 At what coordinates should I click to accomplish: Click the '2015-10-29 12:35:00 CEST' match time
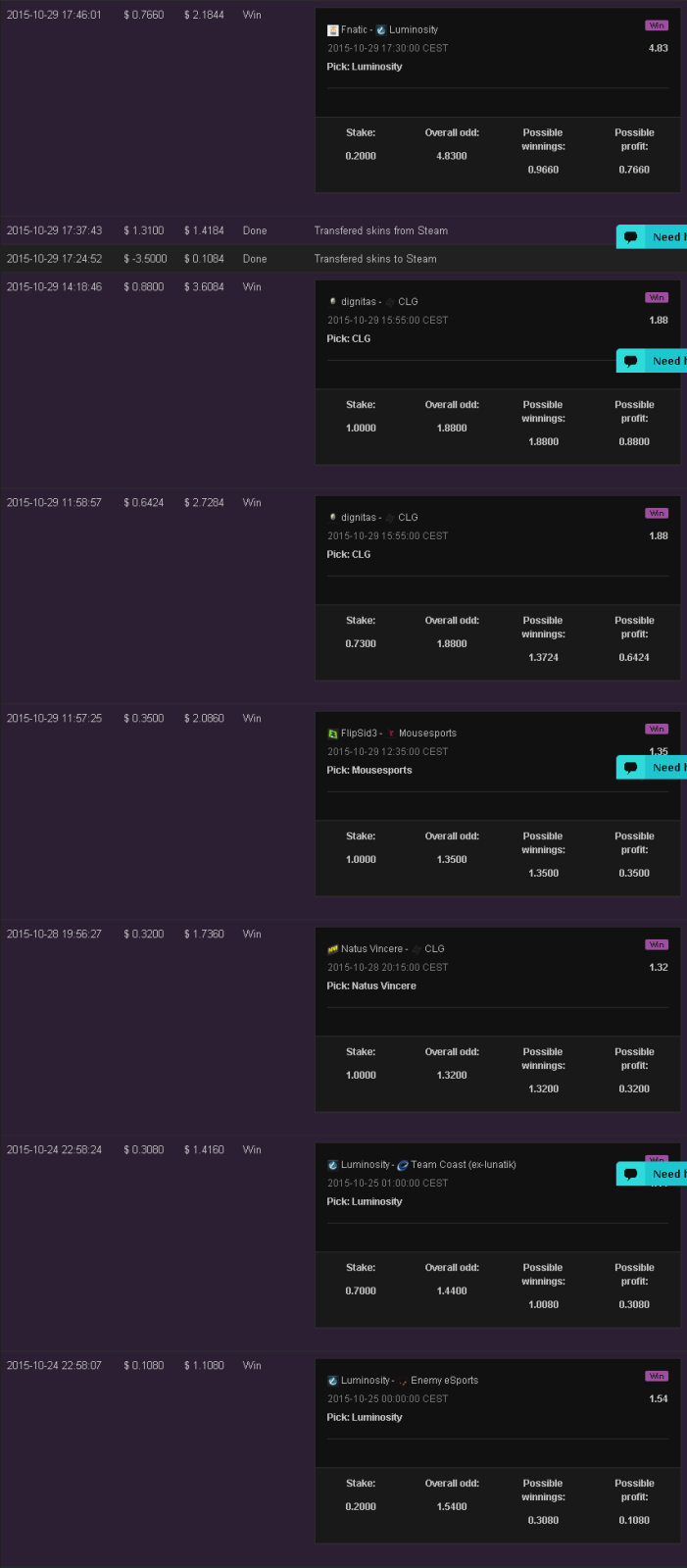point(387,752)
